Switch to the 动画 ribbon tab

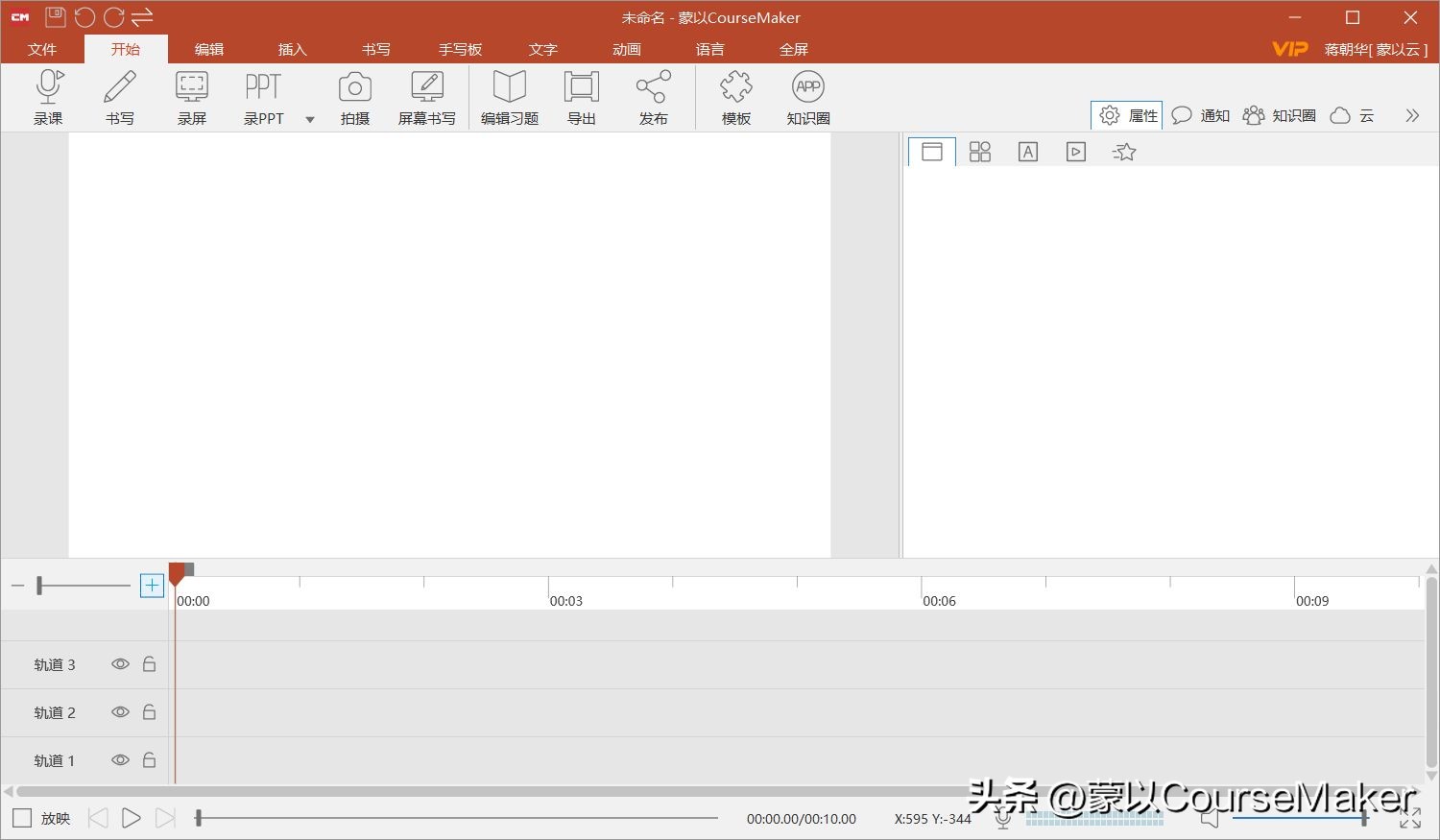tap(627, 49)
